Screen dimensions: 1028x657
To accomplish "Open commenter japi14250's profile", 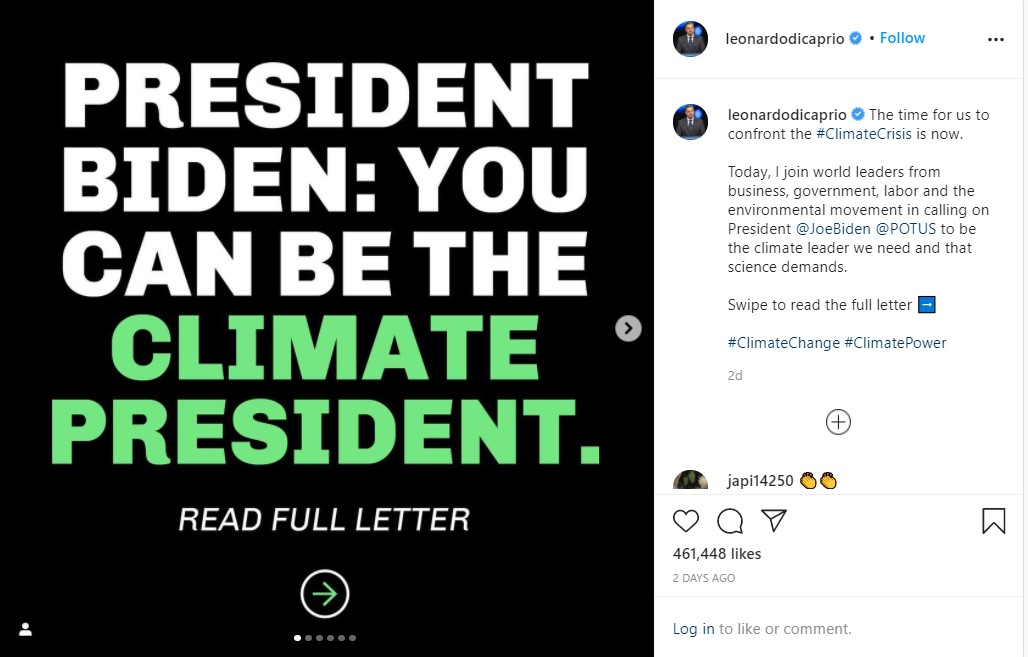I will [760, 481].
